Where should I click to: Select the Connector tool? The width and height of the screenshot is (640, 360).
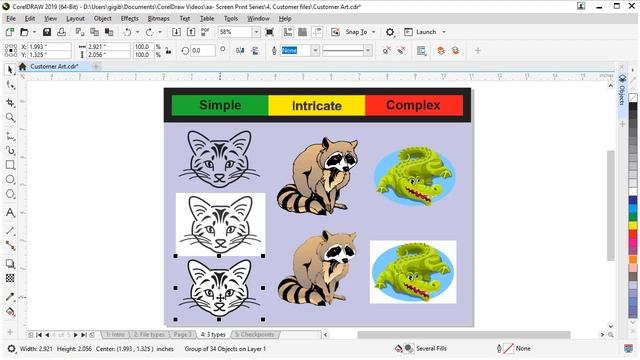10,245
